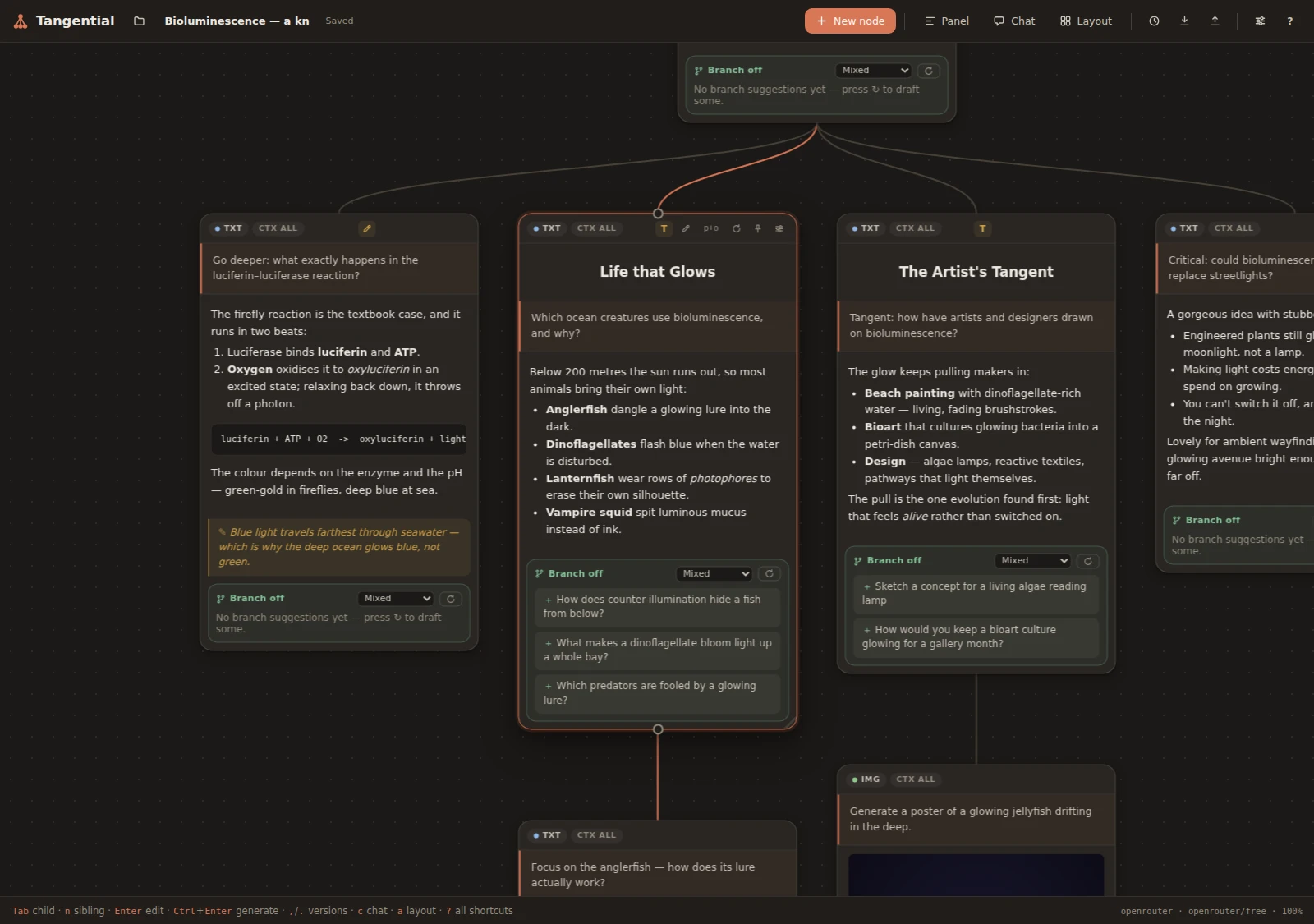Toggle CTX ALL on Life that Glows node

pyautogui.click(x=597, y=228)
